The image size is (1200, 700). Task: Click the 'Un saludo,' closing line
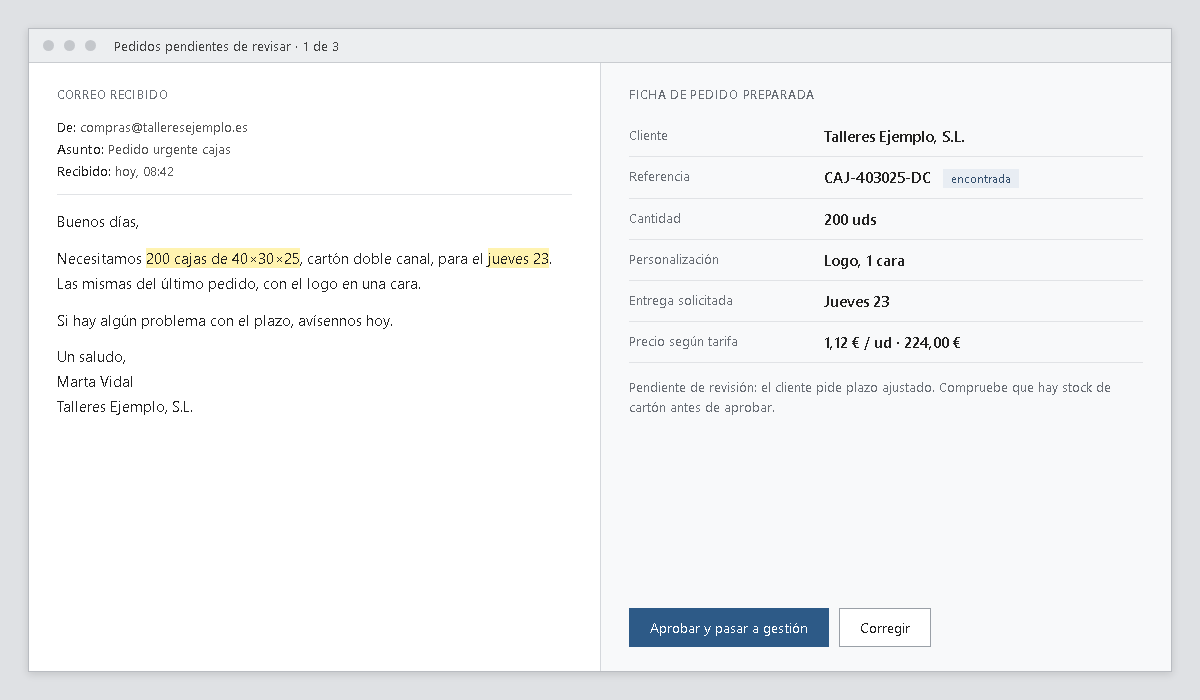[92, 357]
